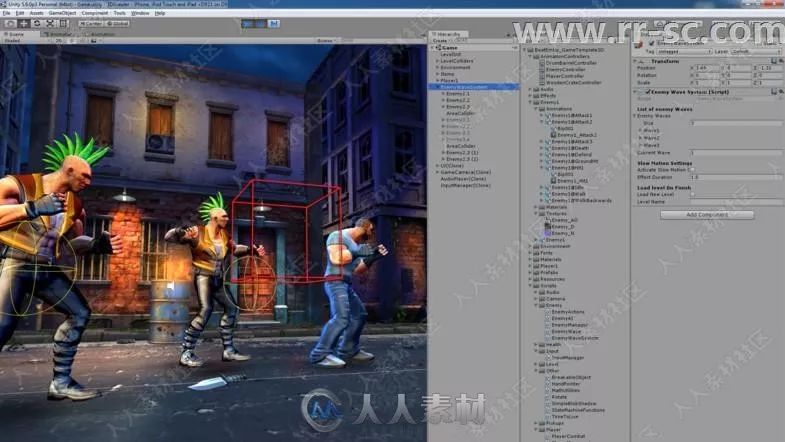The height and width of the screenshot is (442, 785).
Task: Toggle the Center pivot button
Action: (90, 22)
